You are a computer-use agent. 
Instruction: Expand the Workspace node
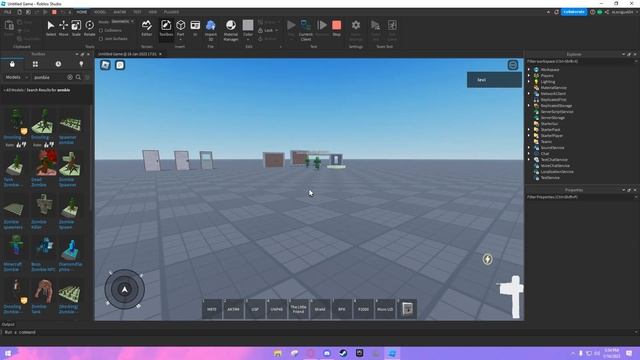[529, 69]
